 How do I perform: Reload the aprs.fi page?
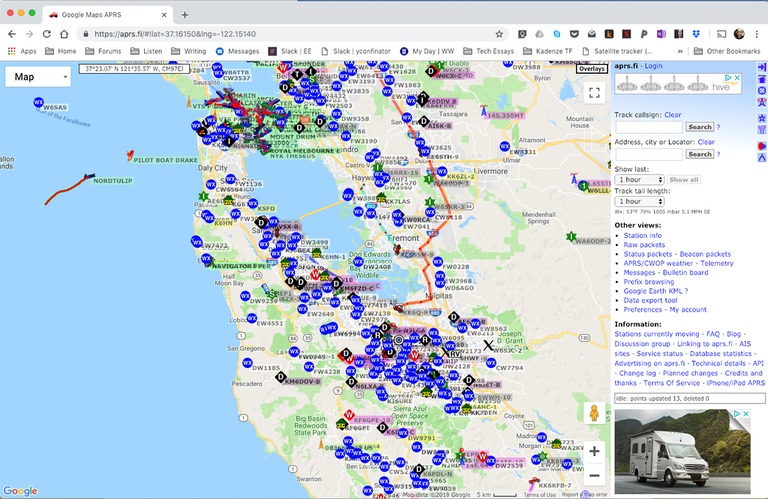pyautogui.click(x=47, y=34)
